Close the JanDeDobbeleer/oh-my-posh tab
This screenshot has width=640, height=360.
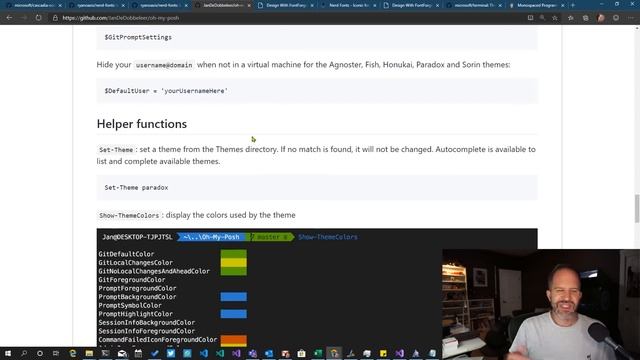click(249, 5)
